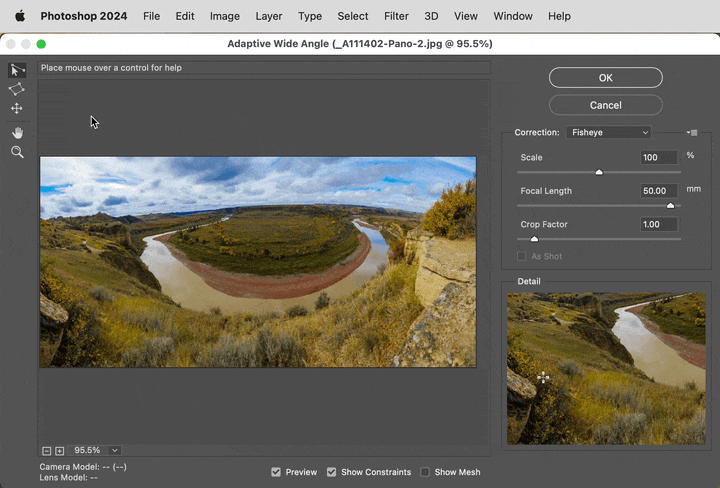Select the Constraint tool
720x488 pixels.
click(17, 70)
